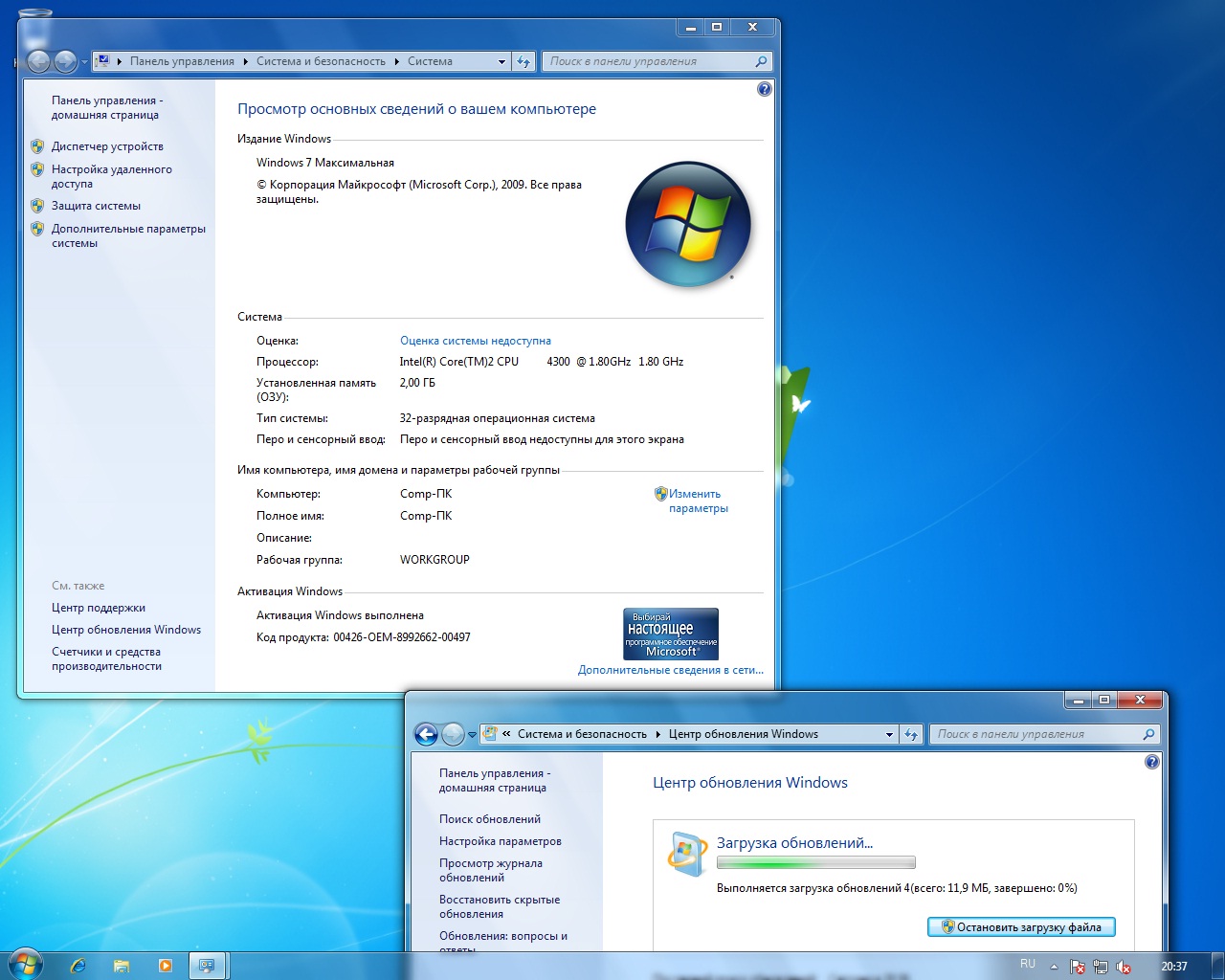Image resolution: width=1225 pixels, height=980 pixels.
Task: Open address bar dropdown in Update window
Action: pos(889,734)
